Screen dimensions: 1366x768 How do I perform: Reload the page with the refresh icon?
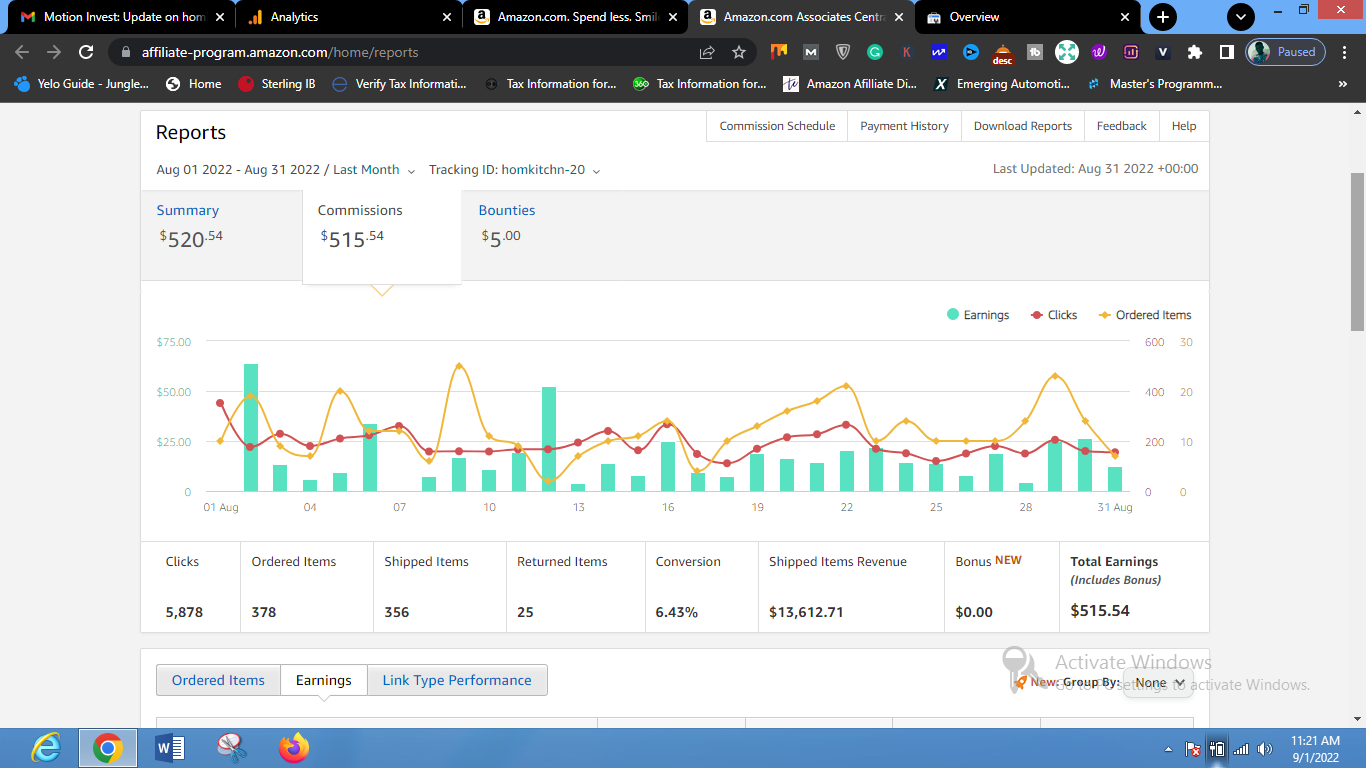86,52
